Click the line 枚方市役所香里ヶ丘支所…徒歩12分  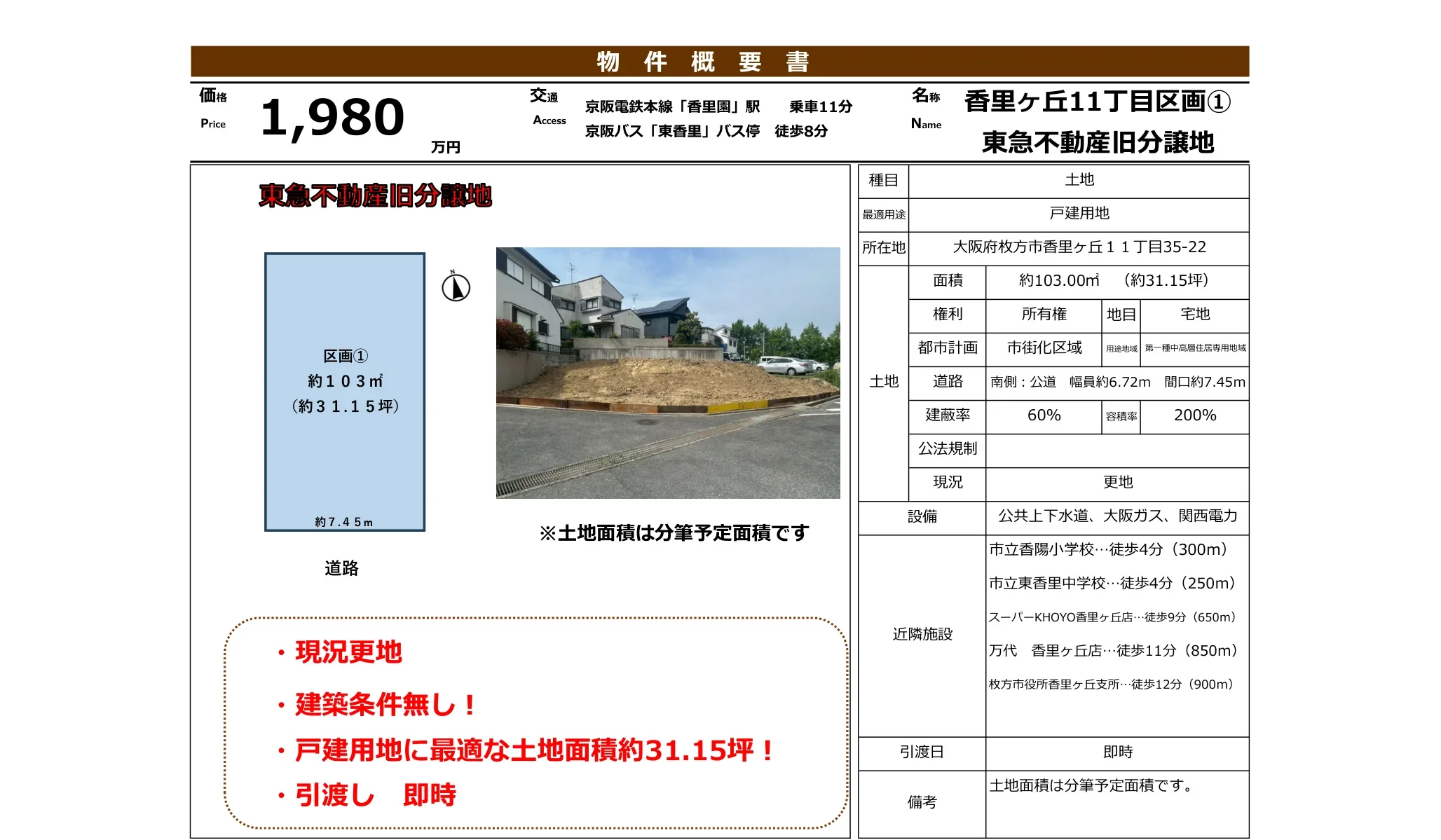pos(1112,684)
